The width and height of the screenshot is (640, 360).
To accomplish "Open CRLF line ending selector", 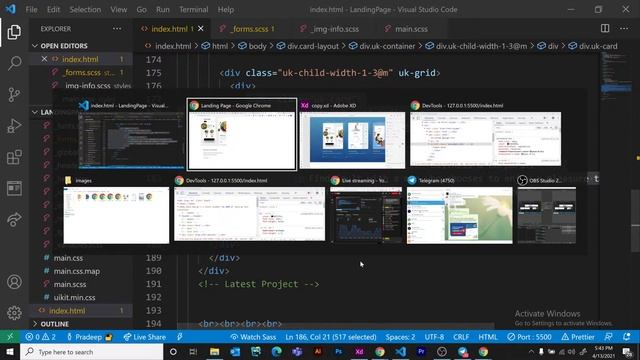I will pos(461,337).
